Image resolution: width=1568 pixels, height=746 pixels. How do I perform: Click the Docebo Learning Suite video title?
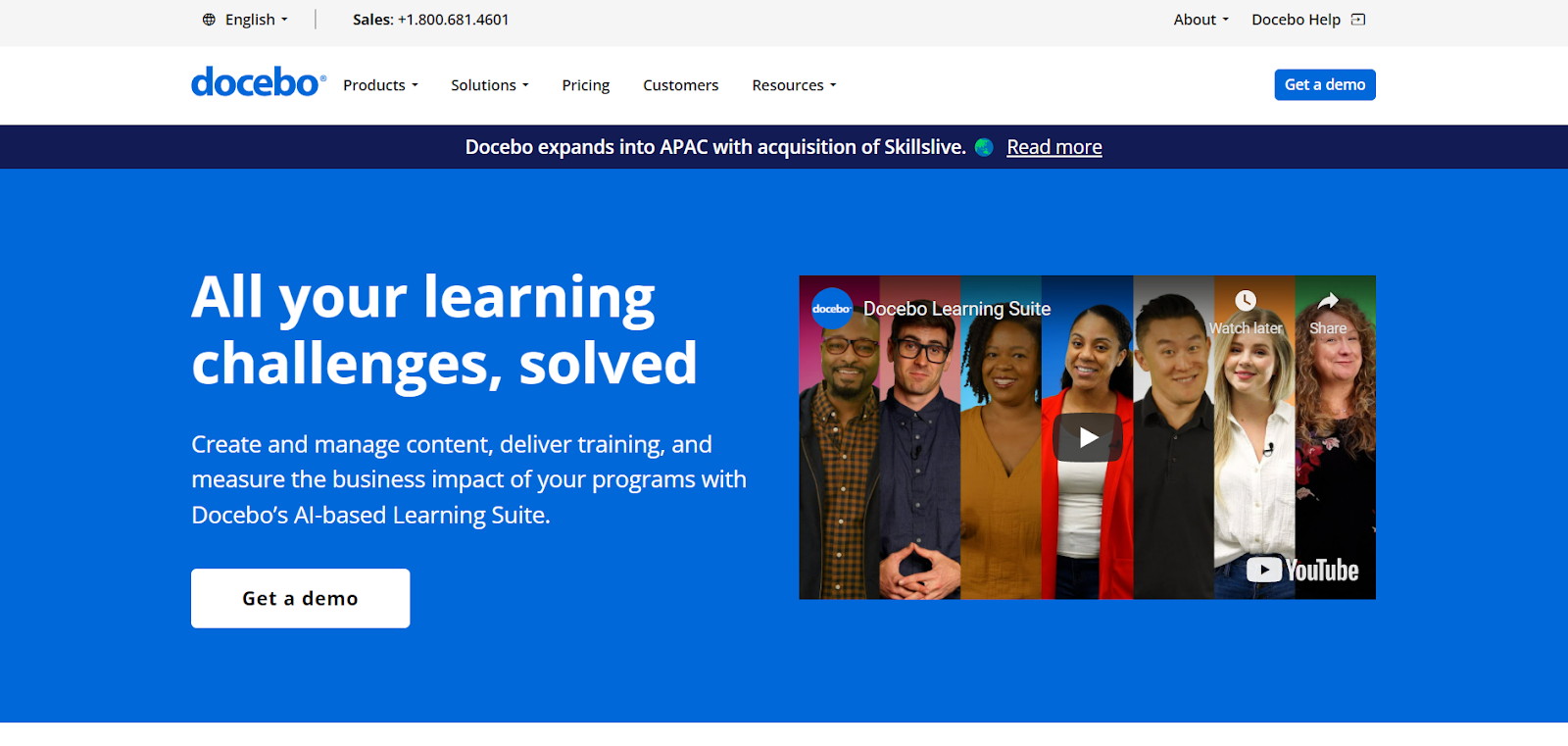[x=956, y=309]
